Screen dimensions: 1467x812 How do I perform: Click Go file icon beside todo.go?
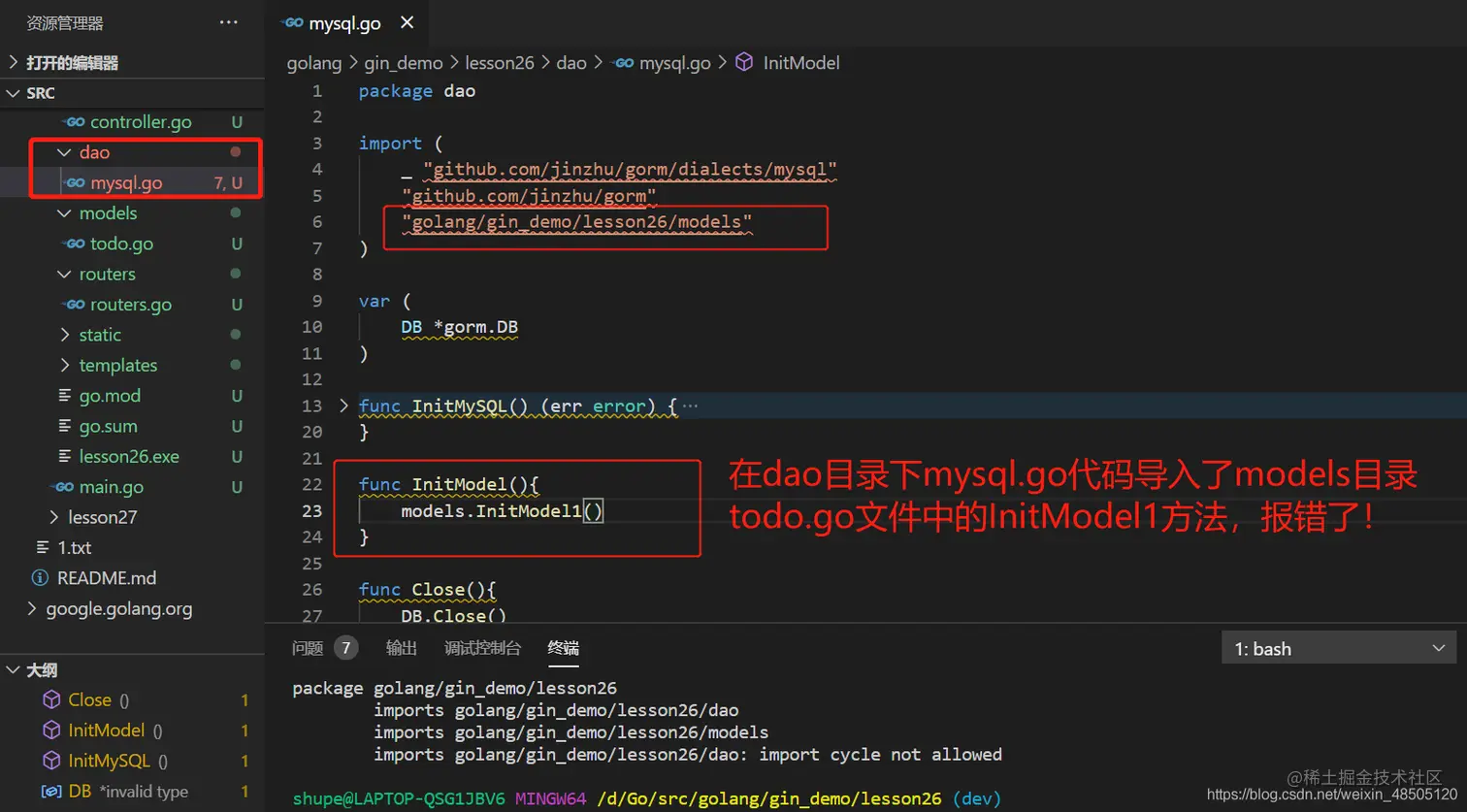(x=75, y=244)
